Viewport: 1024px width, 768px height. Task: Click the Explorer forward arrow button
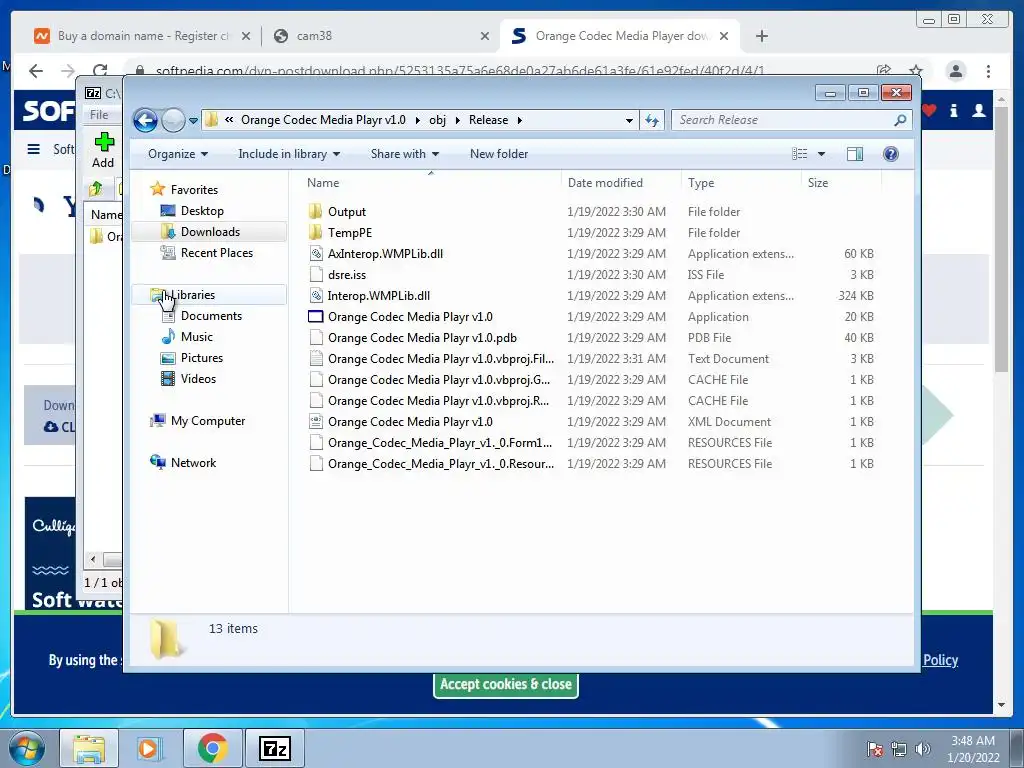tap(173, 120)
